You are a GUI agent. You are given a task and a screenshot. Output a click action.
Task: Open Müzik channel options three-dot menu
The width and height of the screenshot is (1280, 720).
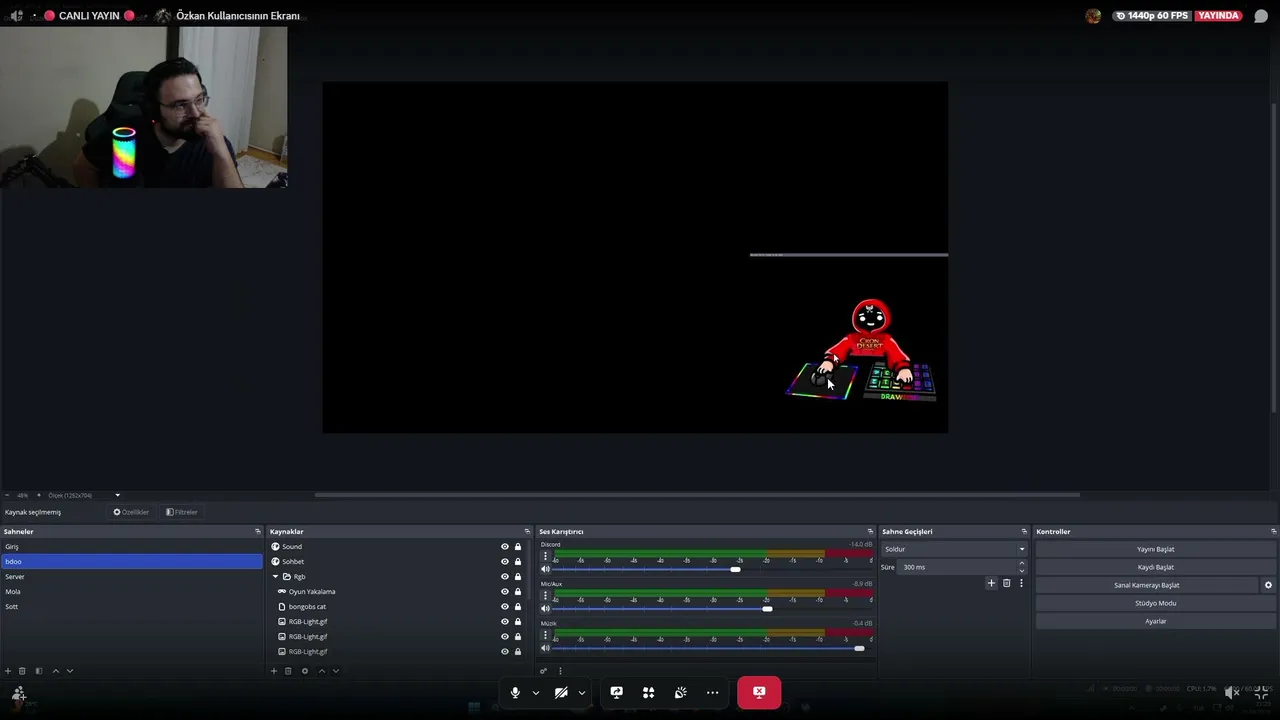545,635
